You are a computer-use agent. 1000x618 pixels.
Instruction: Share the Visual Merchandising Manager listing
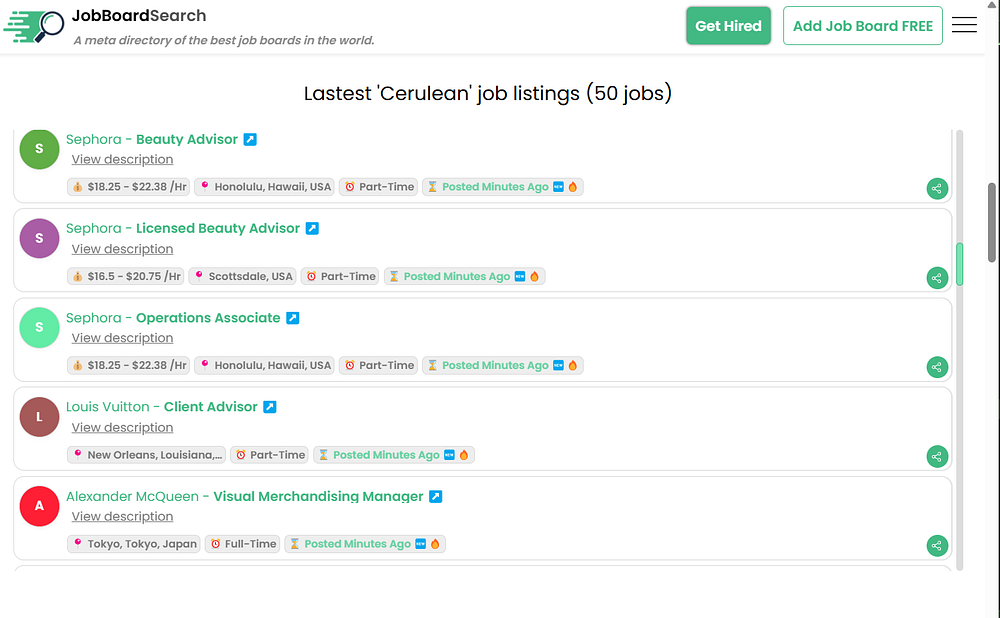[937, 546]
